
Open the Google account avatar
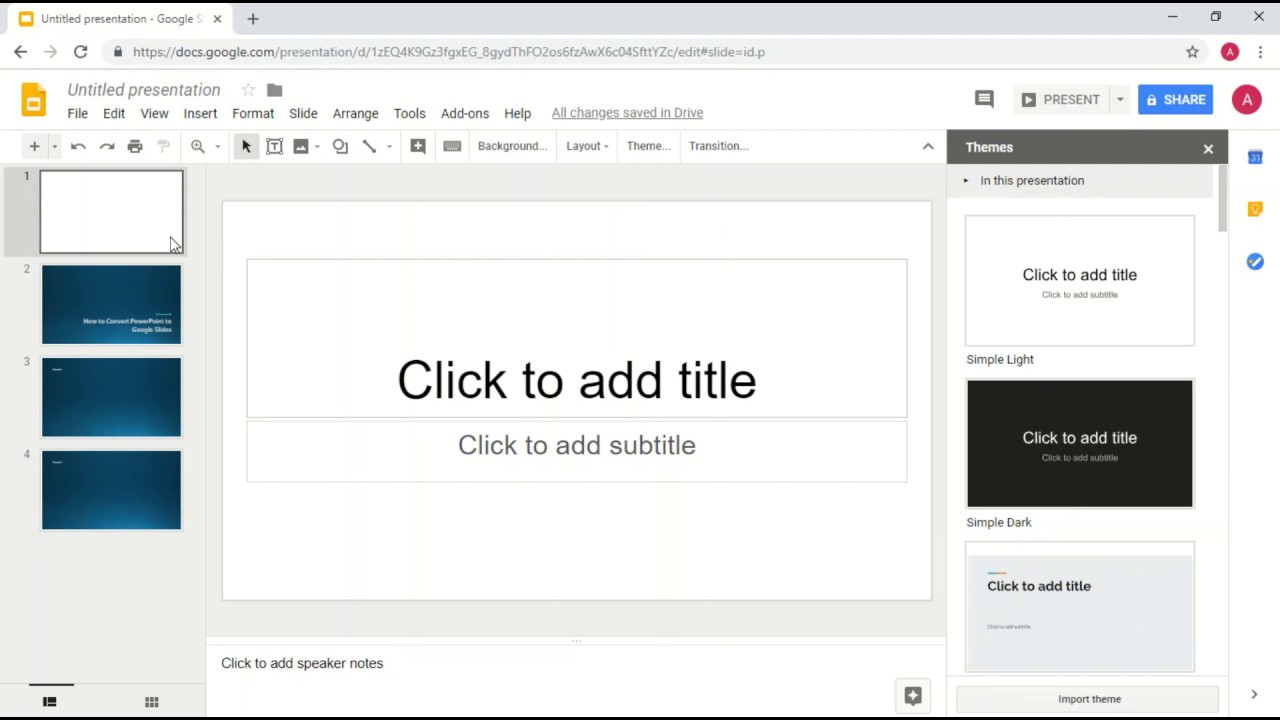point(1246,99)
